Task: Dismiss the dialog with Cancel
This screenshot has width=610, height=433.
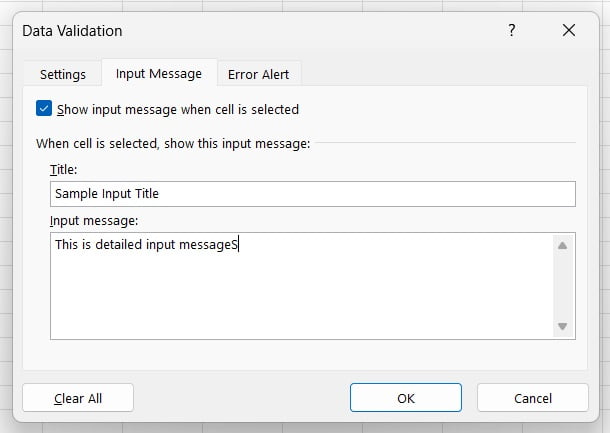Action: click(533, 398)
